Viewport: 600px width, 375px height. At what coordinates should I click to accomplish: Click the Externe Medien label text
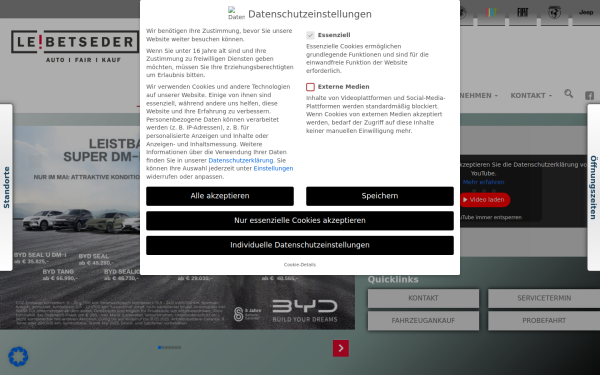343,87
